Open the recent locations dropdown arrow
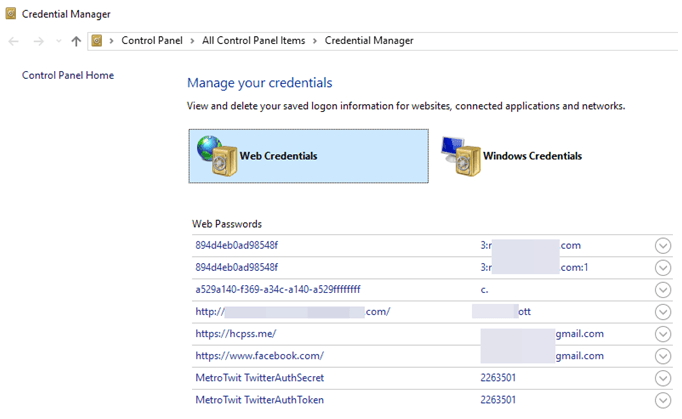 [59, 41]
